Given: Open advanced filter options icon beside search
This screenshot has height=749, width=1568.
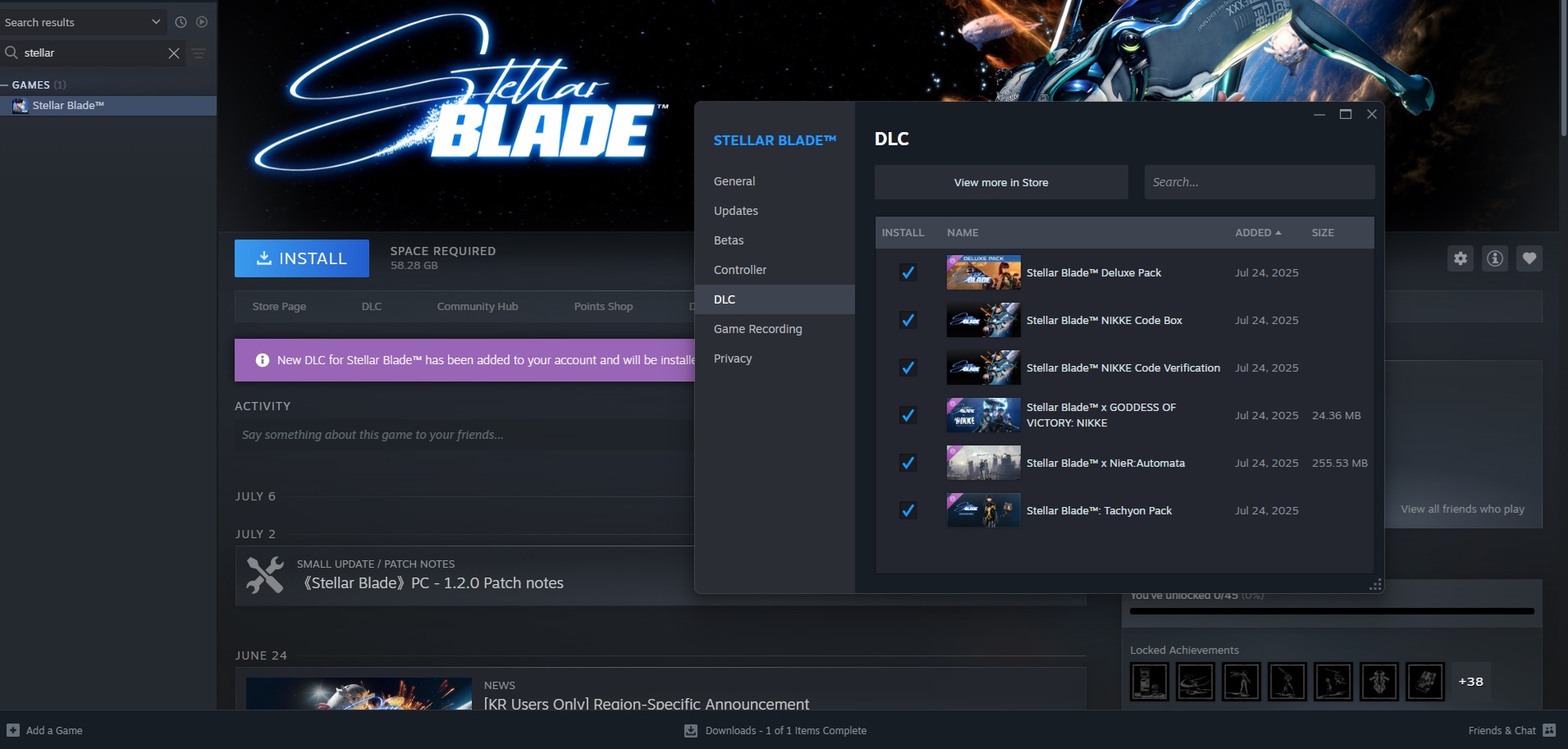Looking at the screenshot, I should click(199, 53).
